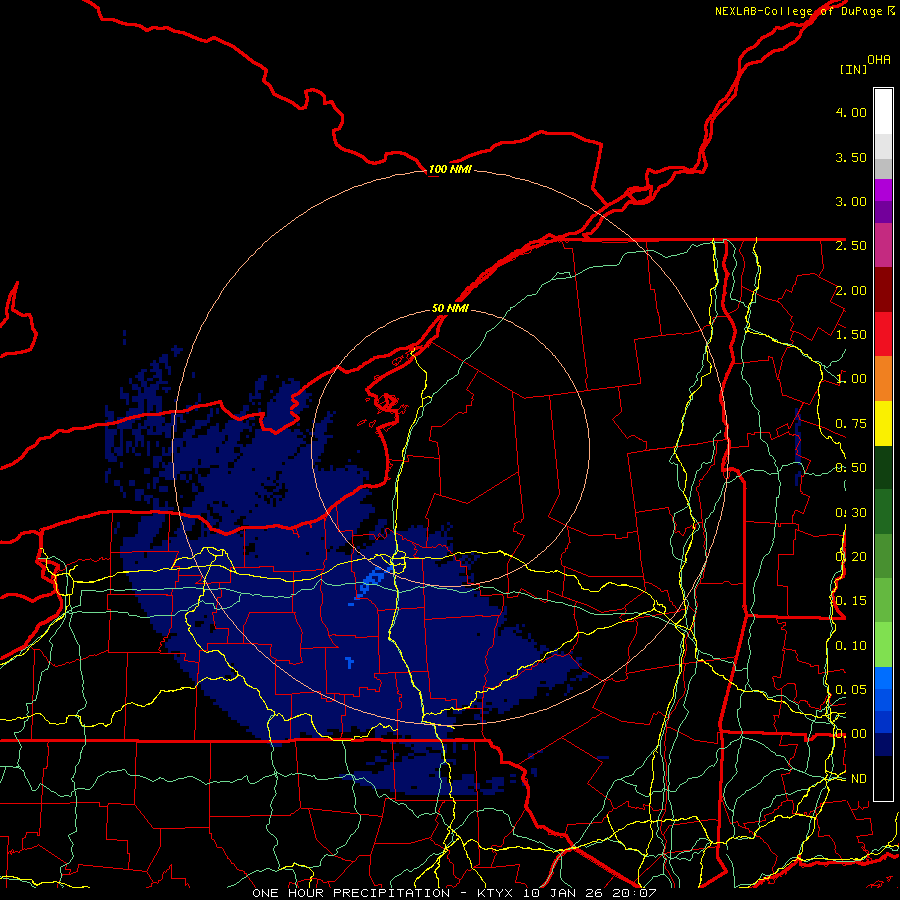Screen dimensions: 900x900
Task: Click the 100 NMI range ring label
Action: 450,169
